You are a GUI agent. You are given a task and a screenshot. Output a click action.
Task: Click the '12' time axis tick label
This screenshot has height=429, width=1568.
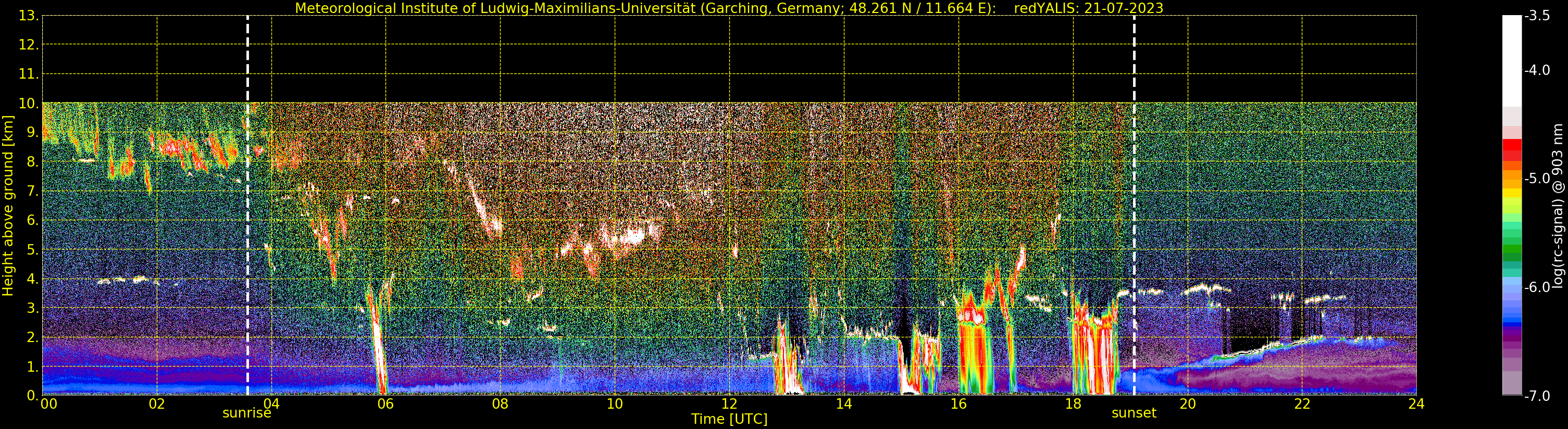[x=729, y=404]
